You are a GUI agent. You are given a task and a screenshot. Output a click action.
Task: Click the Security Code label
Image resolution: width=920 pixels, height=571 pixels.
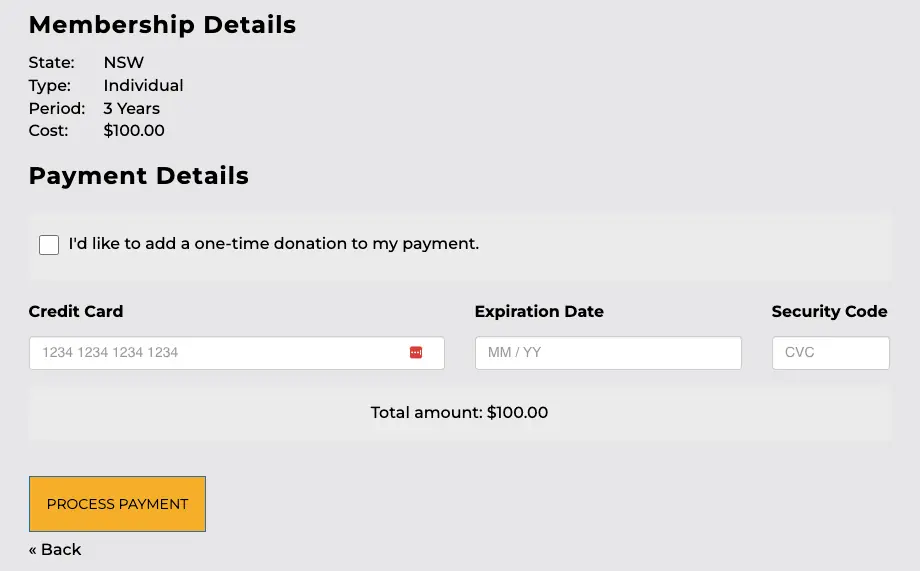829,311
